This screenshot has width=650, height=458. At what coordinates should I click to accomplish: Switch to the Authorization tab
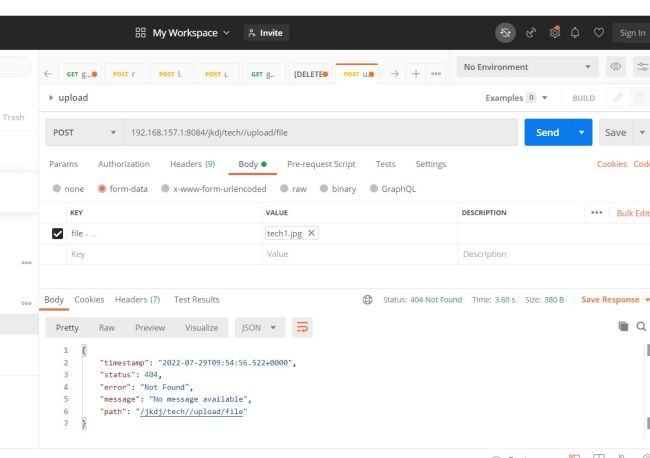pyautogui.click(x=124, y=164)
